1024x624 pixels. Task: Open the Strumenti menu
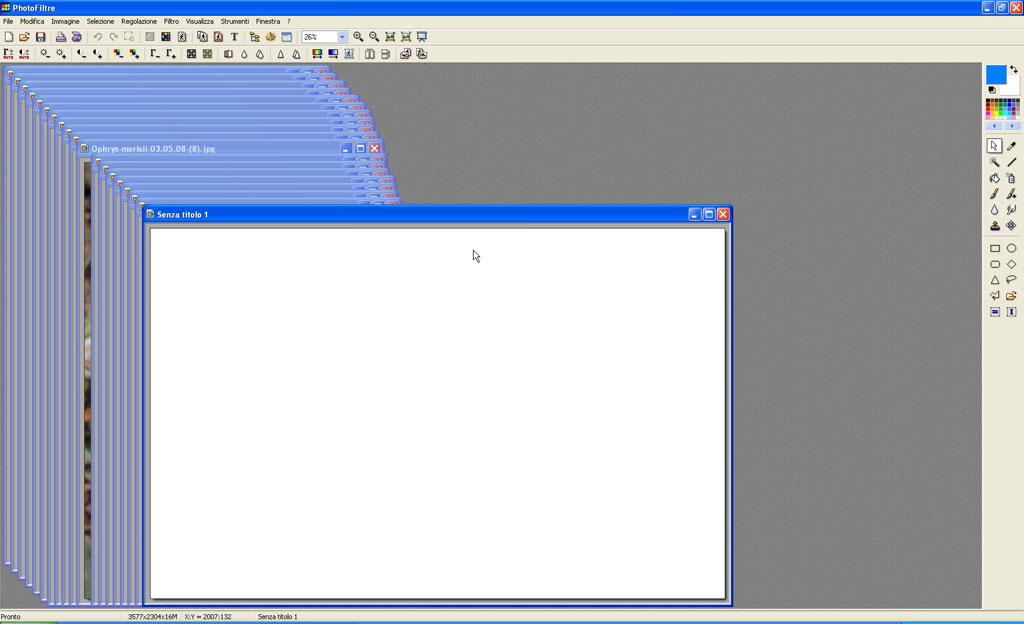tap(234, 22)
